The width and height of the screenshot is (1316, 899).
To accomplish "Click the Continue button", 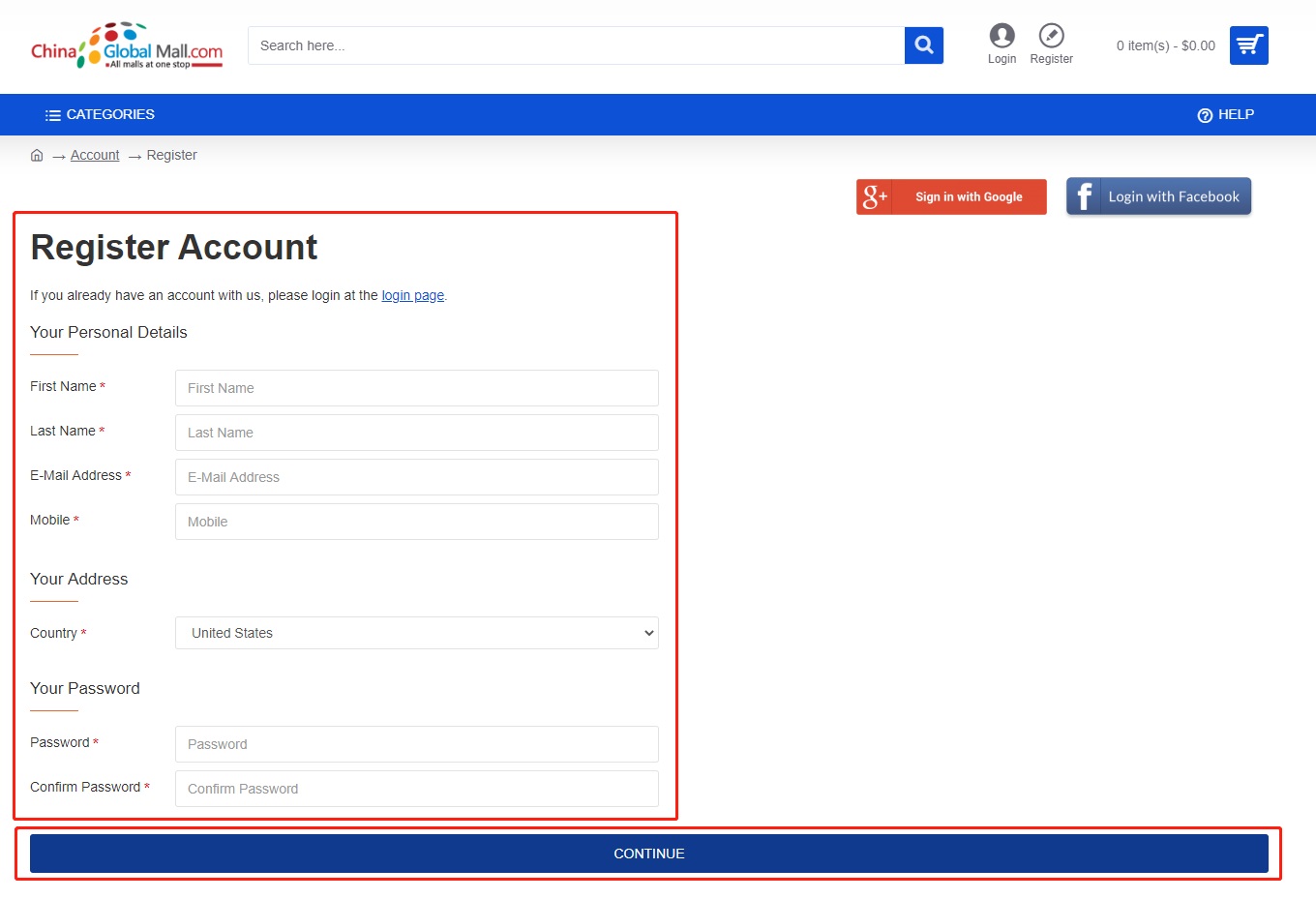I will (649, 854).
